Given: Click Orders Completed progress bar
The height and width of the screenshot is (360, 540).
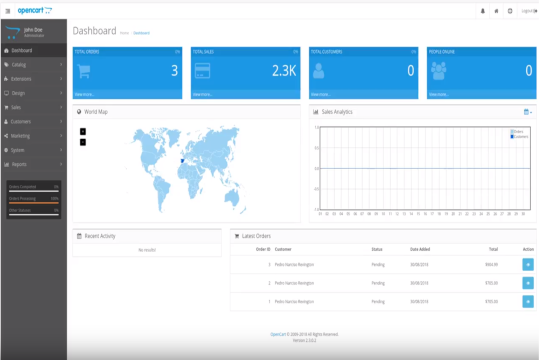Looking at the screenshot, I should (x=34, y=191).
